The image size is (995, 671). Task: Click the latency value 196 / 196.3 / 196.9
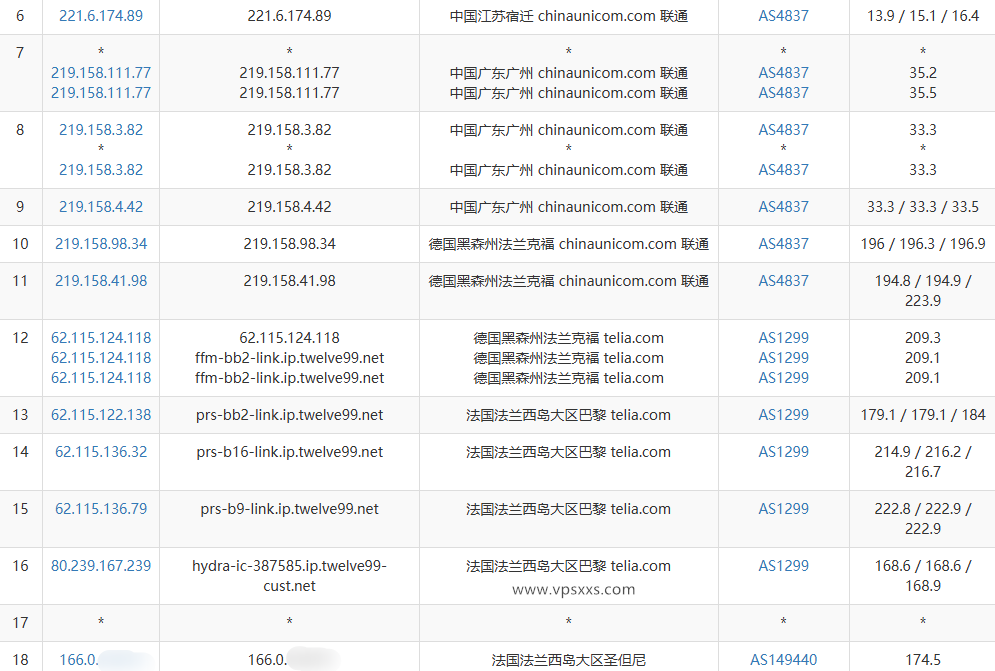coord(923,244)
